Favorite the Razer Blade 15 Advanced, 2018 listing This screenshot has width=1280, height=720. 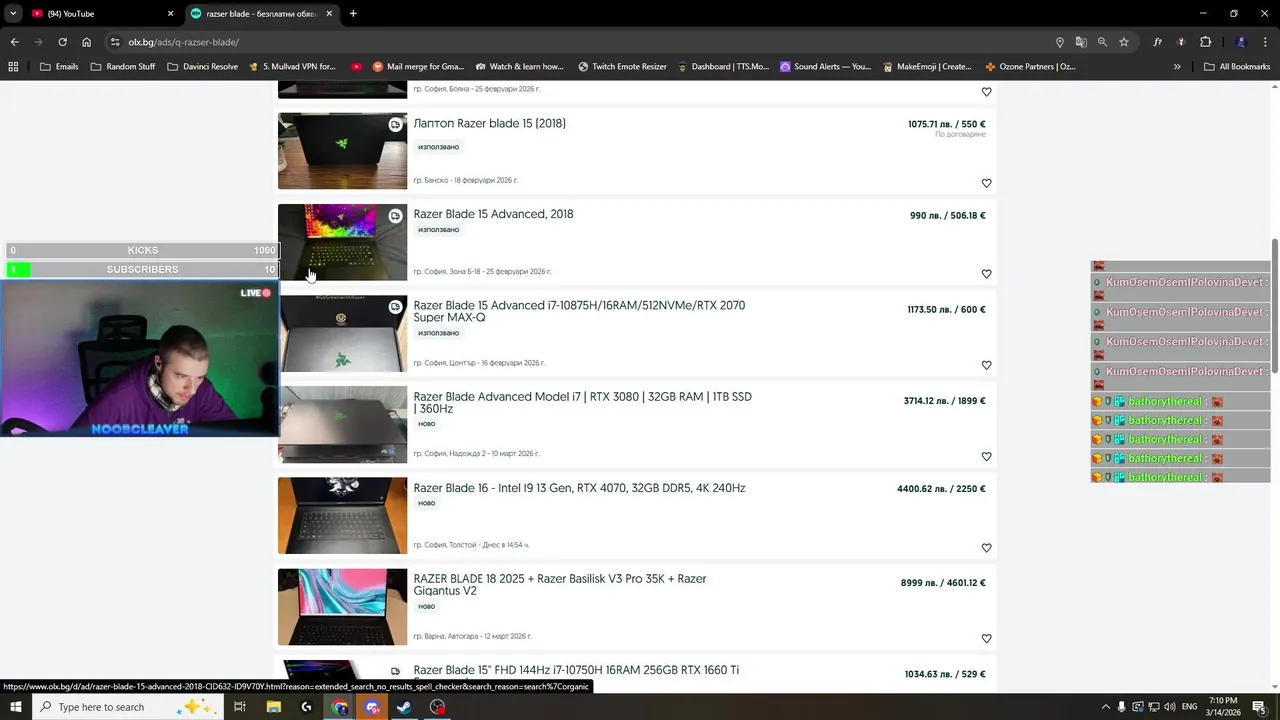(x=986, y=274)
